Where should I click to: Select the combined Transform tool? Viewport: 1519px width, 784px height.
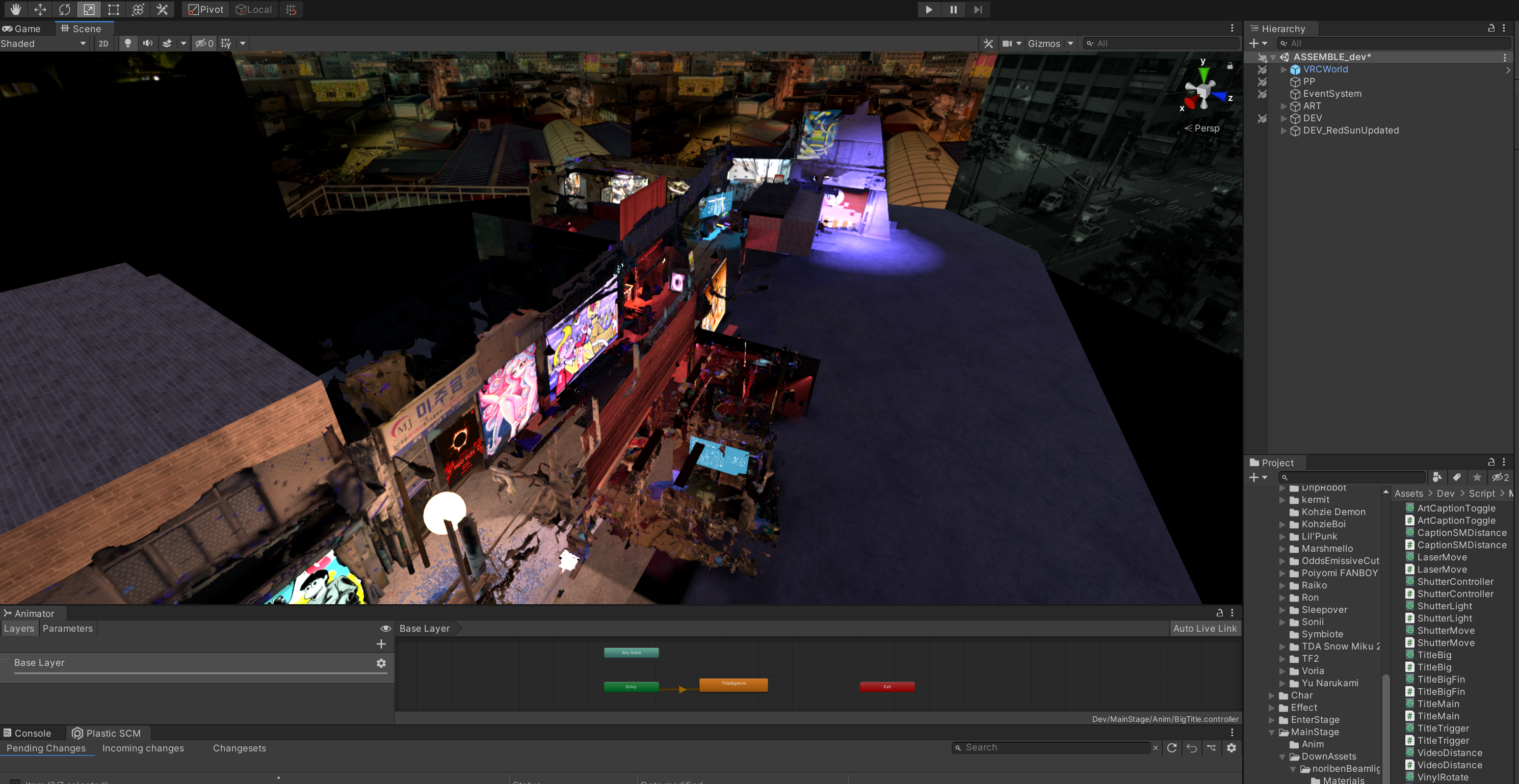coord(138,10)
